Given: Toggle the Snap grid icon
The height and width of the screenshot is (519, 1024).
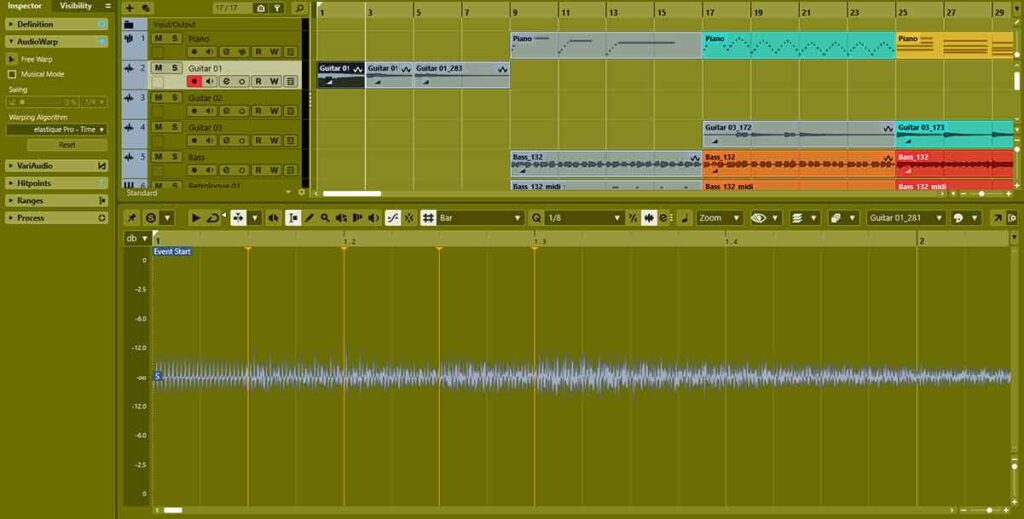Looking at the screenshot, I should coord(428,218).
